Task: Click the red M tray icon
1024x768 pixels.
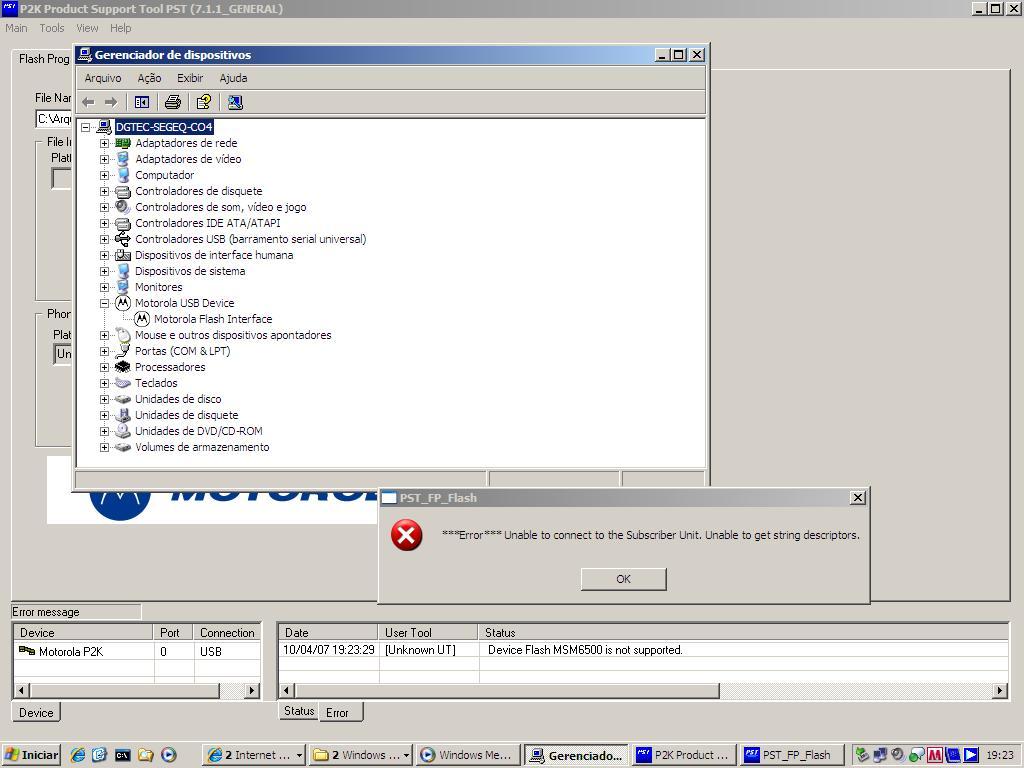Action: click(935, 755)
